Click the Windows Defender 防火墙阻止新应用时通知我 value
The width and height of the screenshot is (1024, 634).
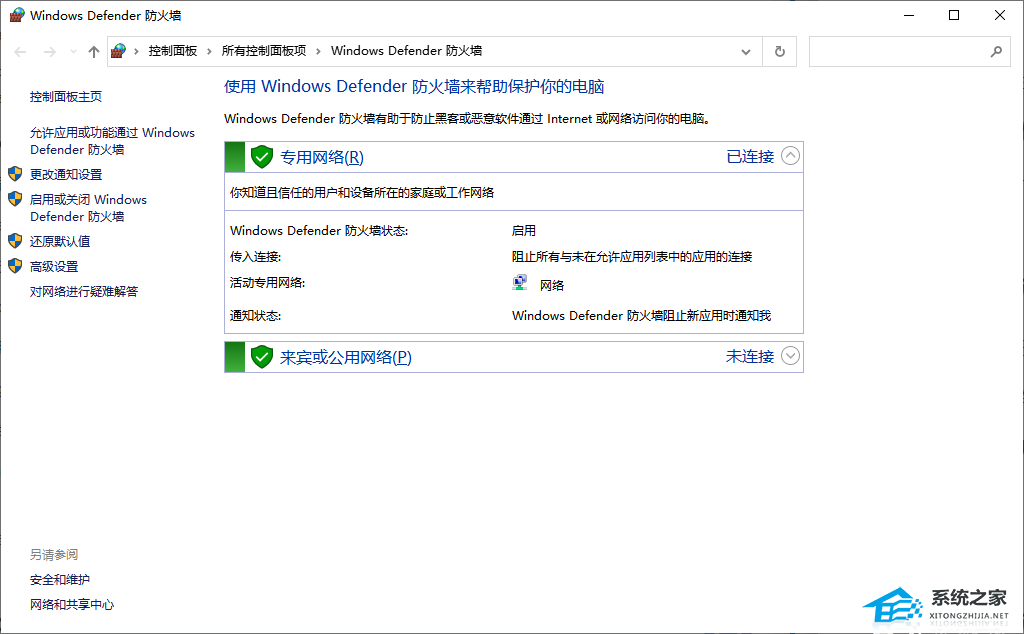coord(641,315)
